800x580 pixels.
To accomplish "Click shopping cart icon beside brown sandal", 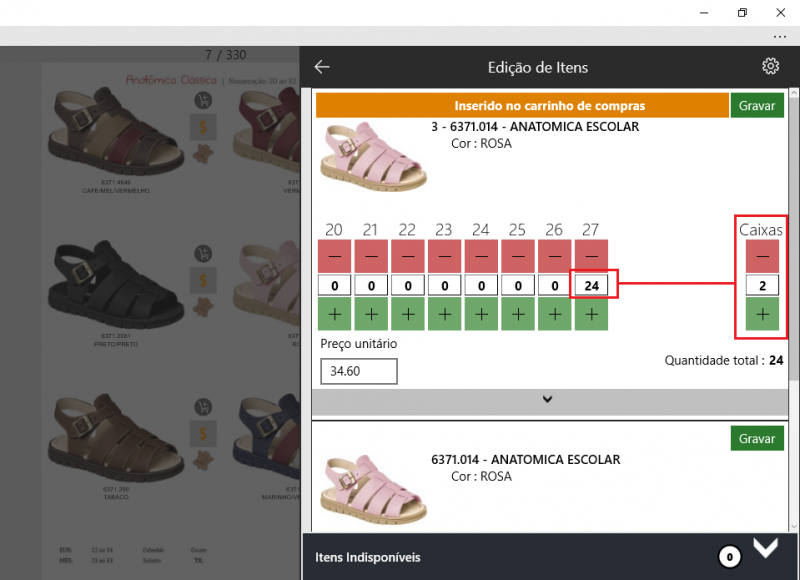I will click(203, 100).
